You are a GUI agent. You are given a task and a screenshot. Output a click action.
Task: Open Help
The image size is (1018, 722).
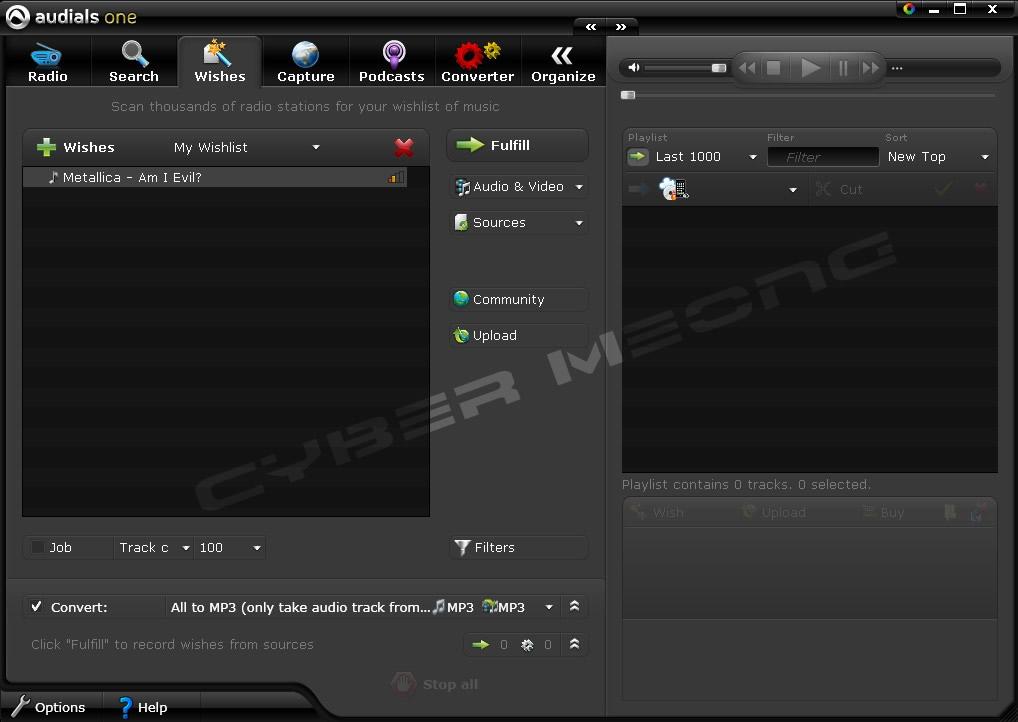pyautogui.click(x=143, y=707)
